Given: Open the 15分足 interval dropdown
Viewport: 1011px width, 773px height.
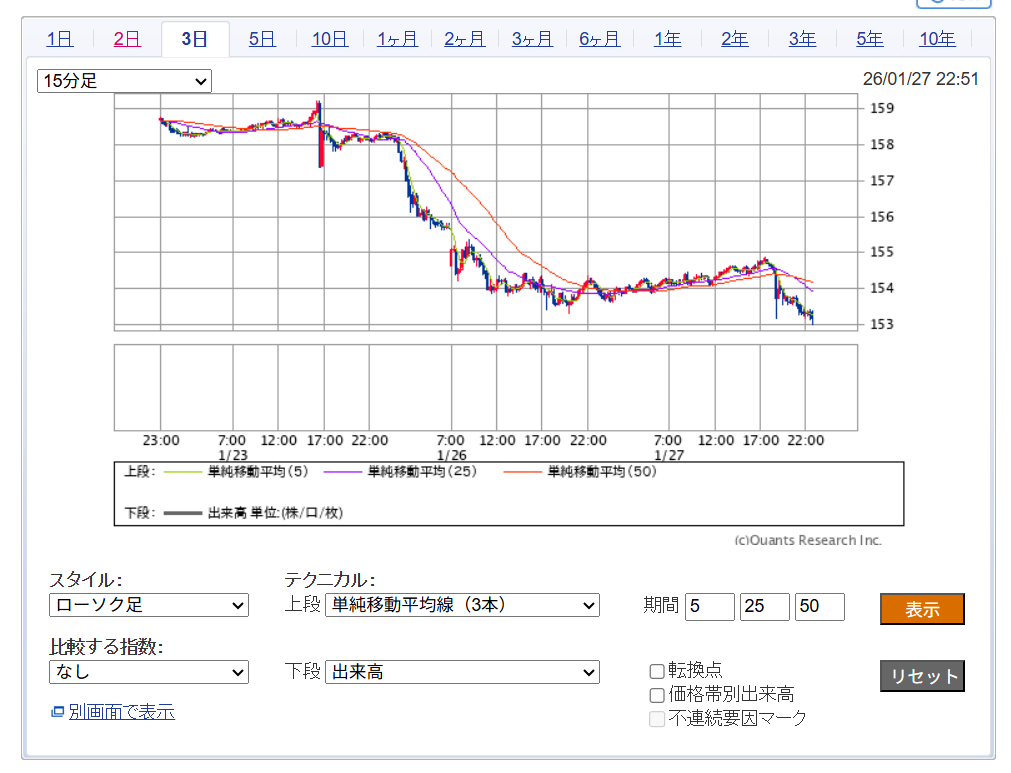Looking at the screenshot, I should pyautogui.click(x=124, y=81).
